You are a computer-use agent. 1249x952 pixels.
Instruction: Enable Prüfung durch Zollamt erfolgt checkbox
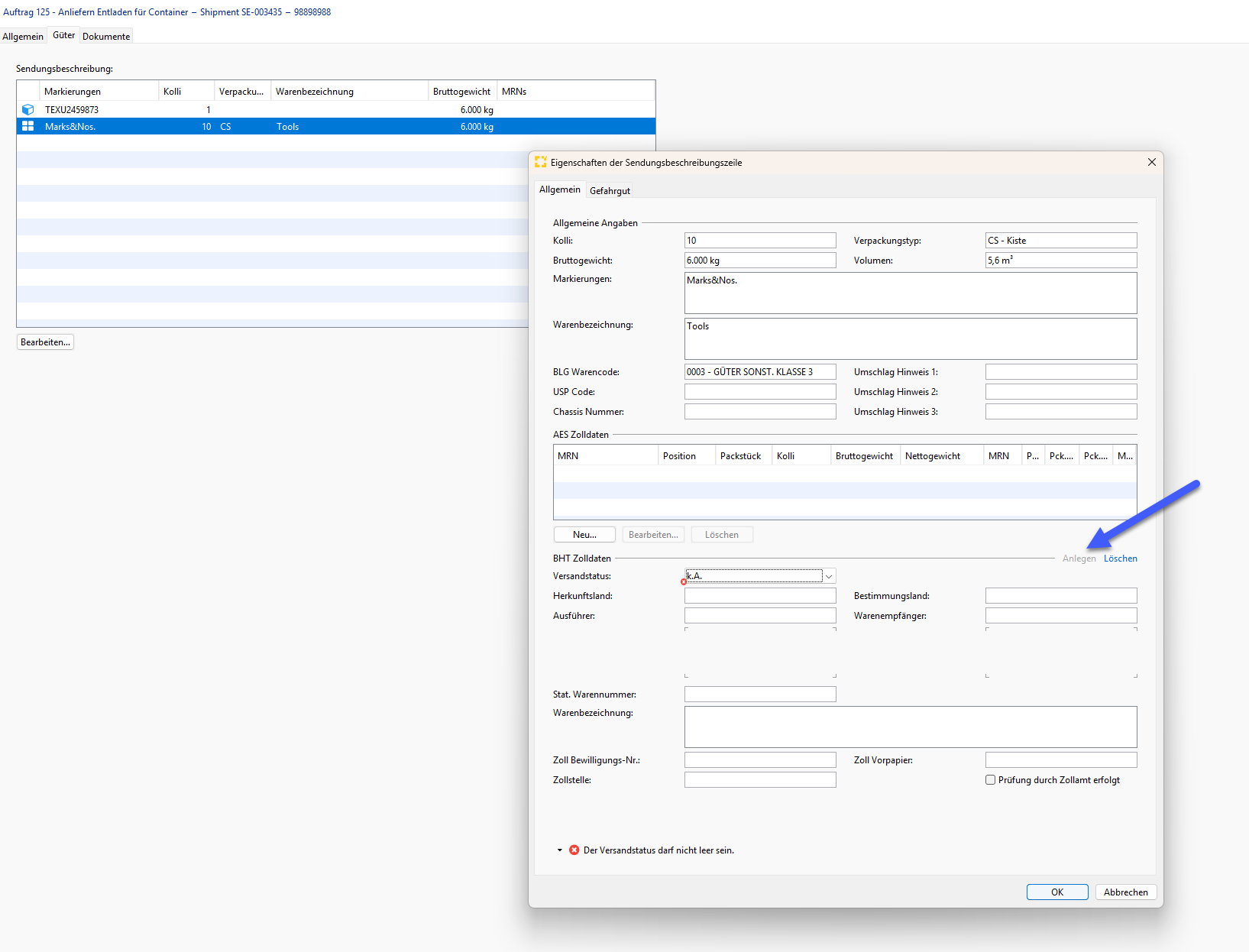pyautogui.click(x=990, y=780)
